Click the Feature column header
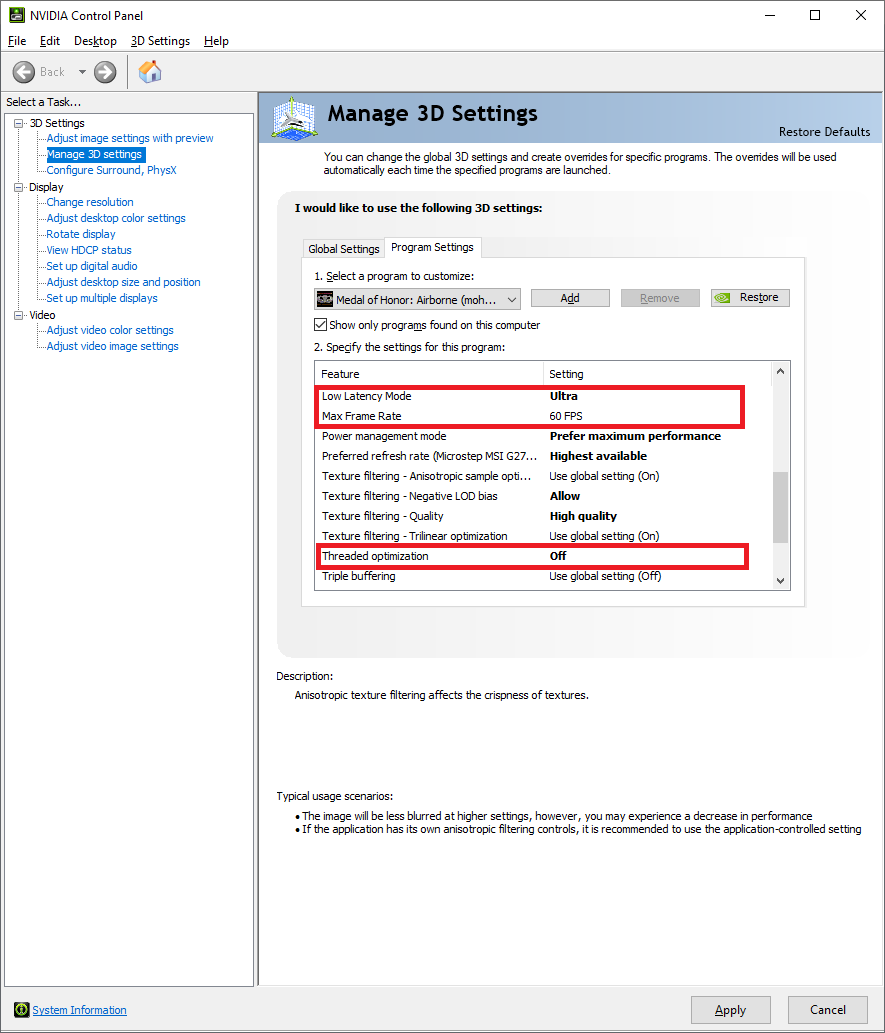 (429, 374)
